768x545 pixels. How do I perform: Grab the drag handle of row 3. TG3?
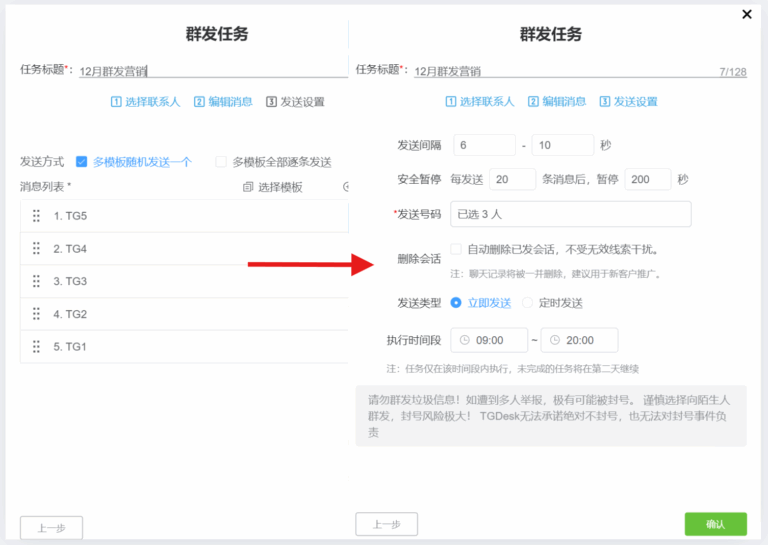tap(36, 281)
